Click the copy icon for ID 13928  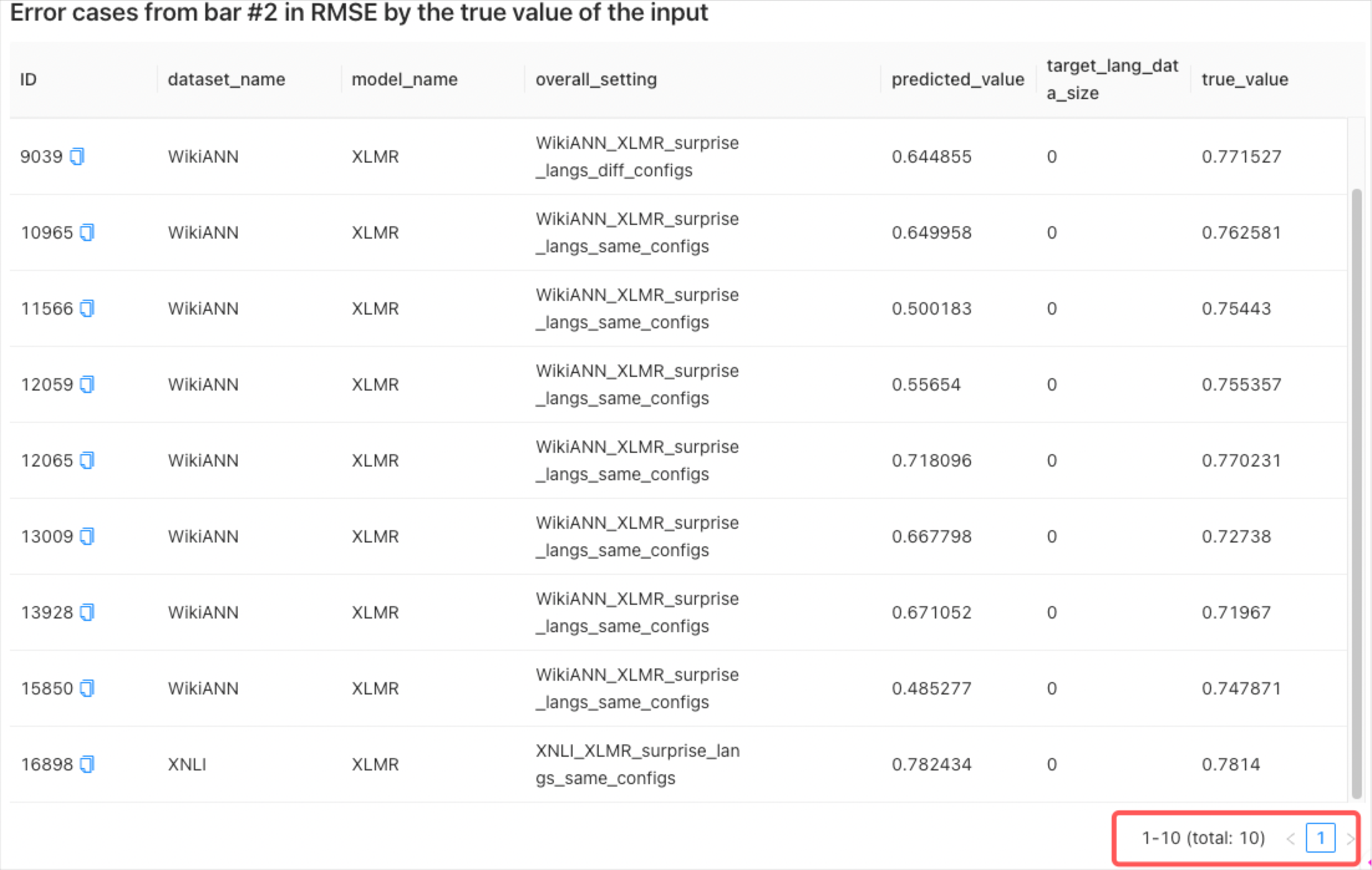(x=88, y=612)
